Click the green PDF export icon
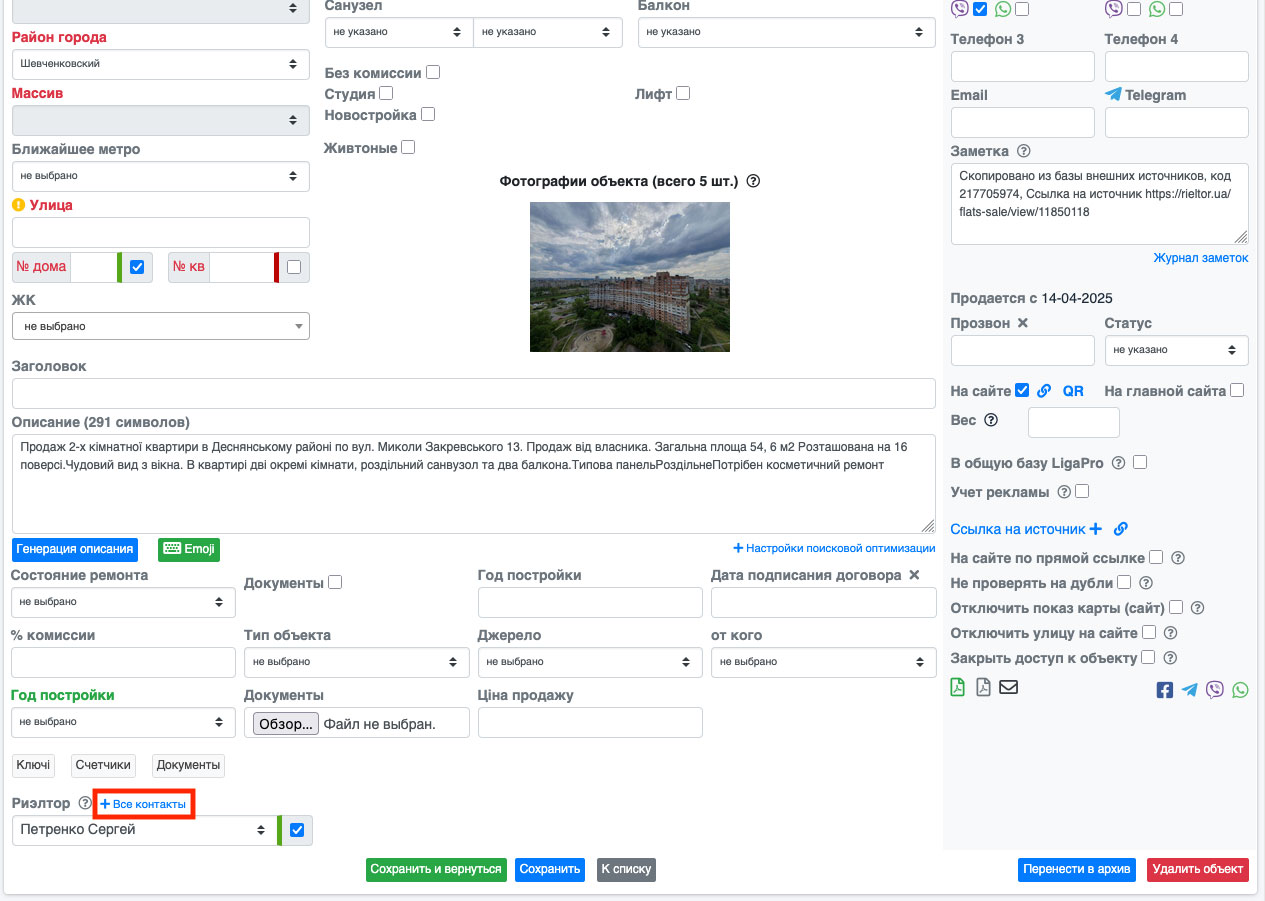The height and width of the screenshot is (901, 1265). (x=957, y=688)
